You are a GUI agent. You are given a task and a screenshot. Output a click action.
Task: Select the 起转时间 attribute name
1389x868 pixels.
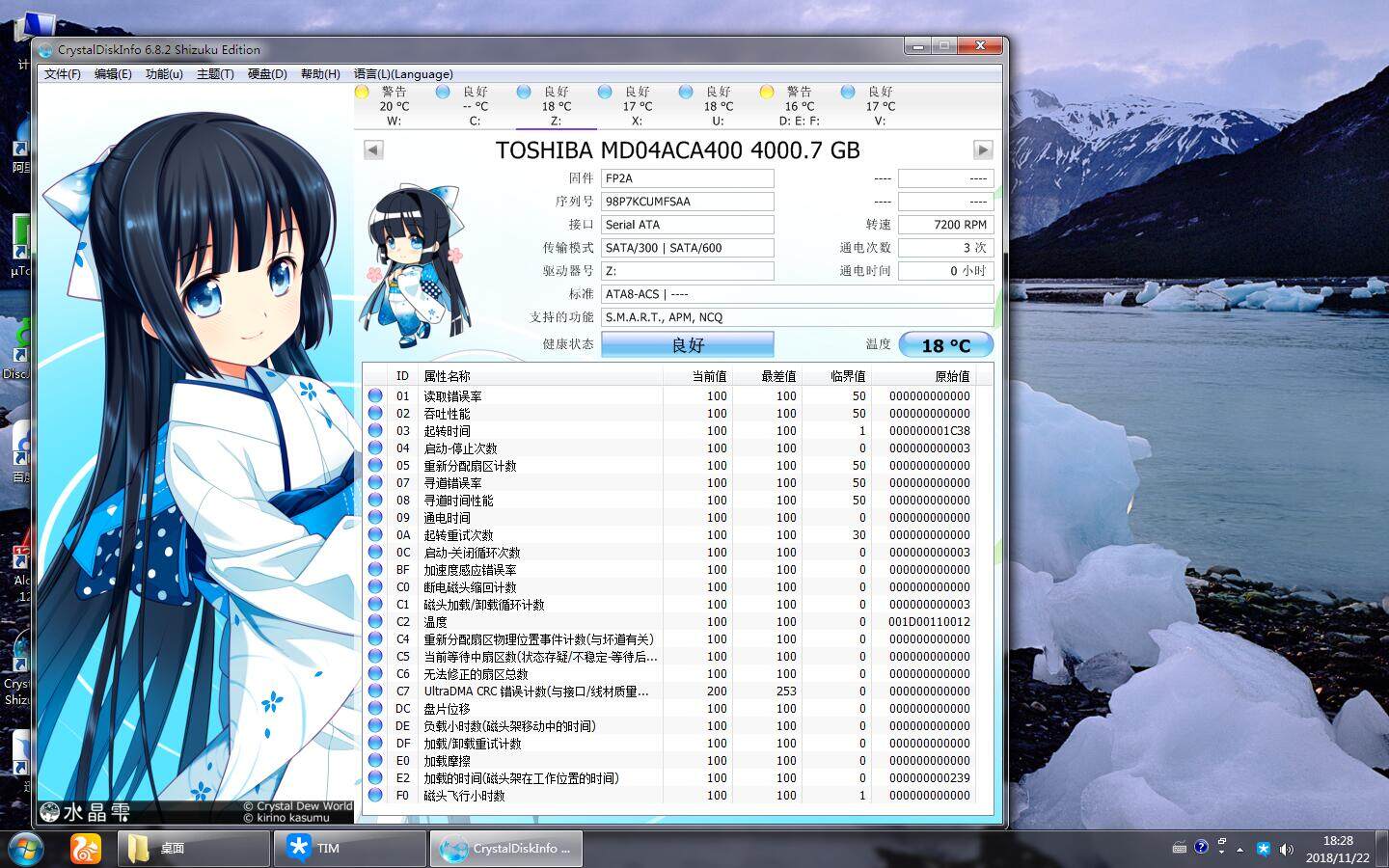click(448, 431)
